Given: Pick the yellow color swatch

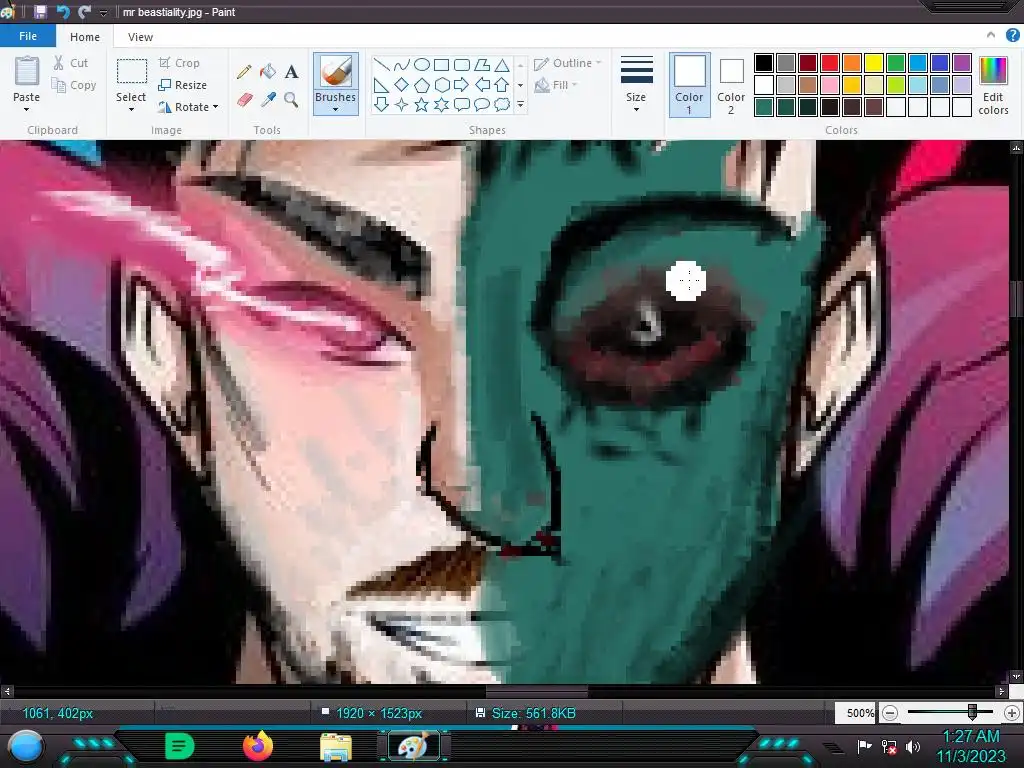Looking at the screenshot, I should (874, 63).
